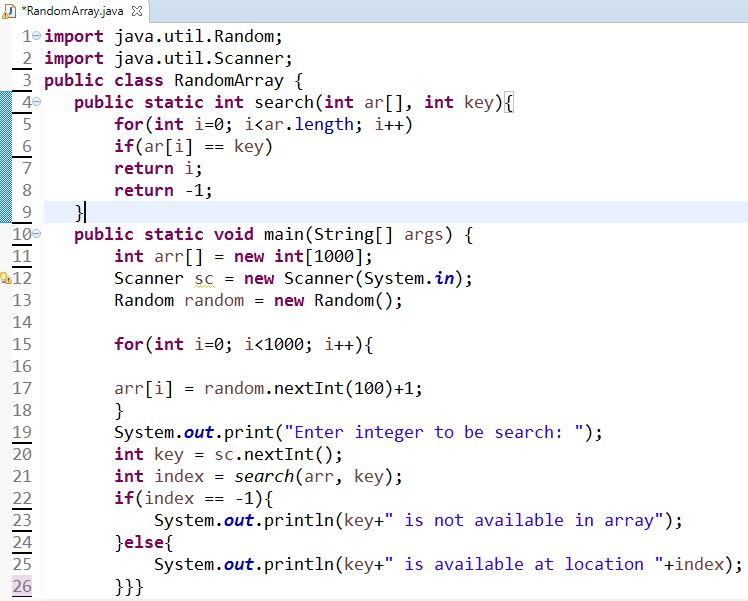Click 'new Random()' on line 13

[334, 300]
